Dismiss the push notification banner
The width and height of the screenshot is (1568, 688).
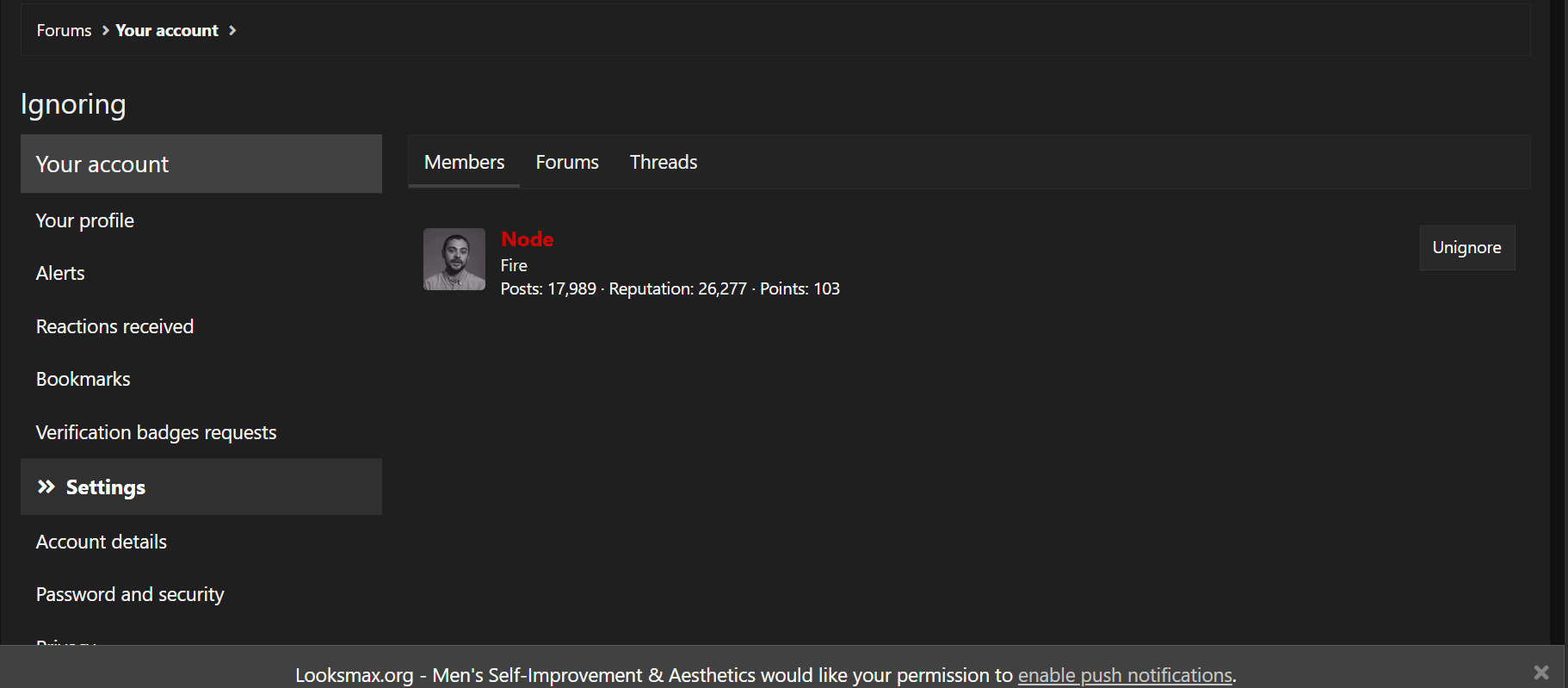1540,672
